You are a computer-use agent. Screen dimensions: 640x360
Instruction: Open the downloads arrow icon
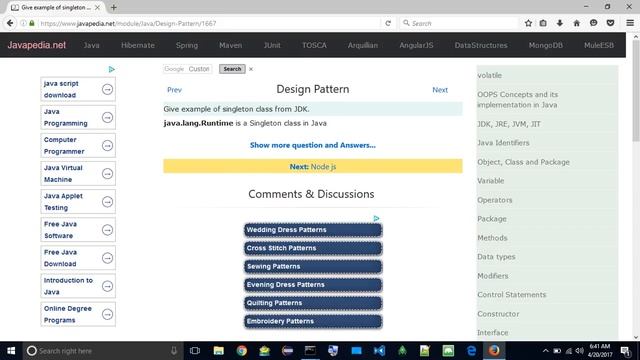(x=560, y=23)
